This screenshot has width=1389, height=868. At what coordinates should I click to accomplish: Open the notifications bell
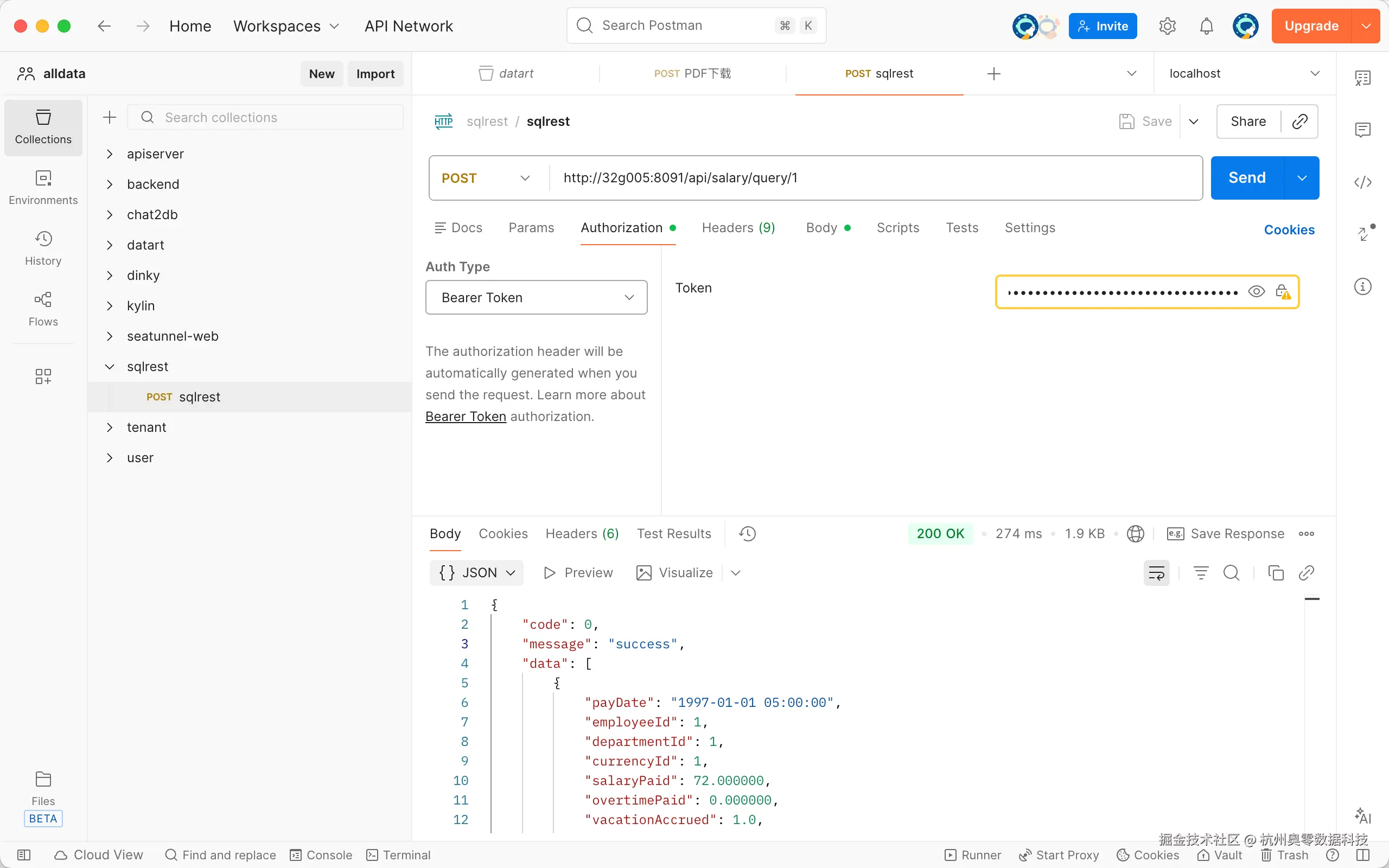click(1207, 26)
